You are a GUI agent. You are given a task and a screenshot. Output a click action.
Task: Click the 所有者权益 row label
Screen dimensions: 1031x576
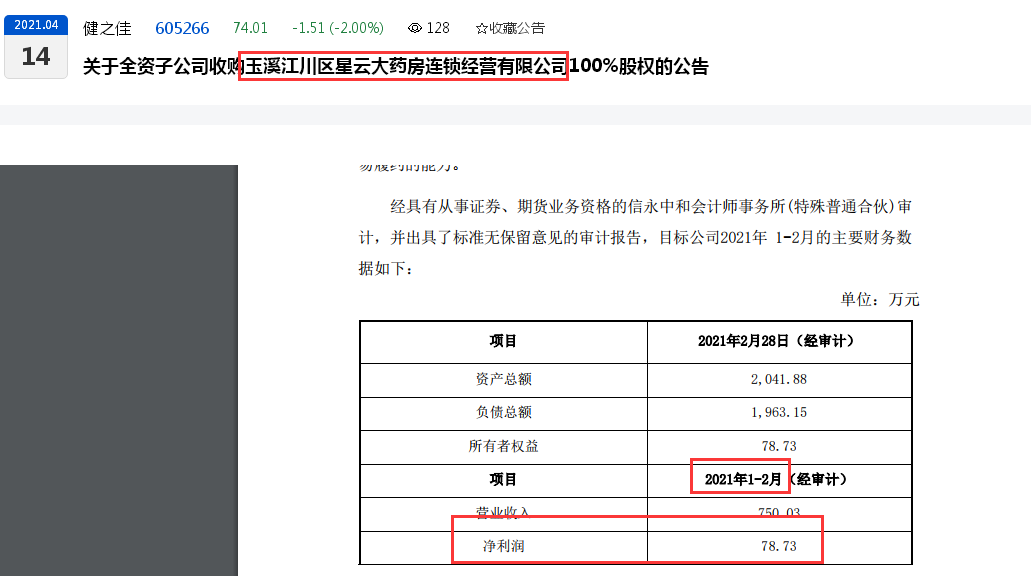pos(503,446)
